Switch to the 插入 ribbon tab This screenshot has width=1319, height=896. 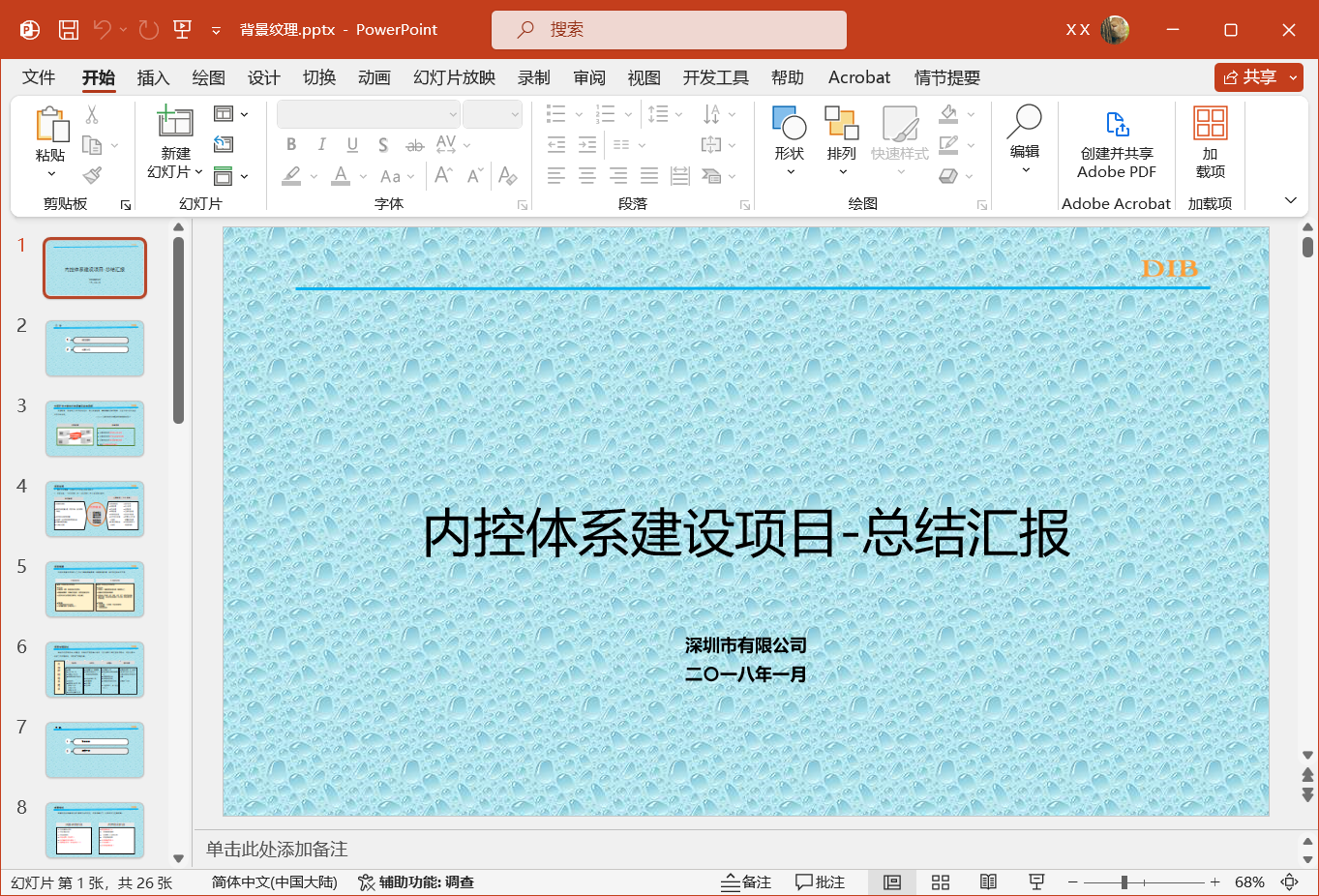point(153,77)
